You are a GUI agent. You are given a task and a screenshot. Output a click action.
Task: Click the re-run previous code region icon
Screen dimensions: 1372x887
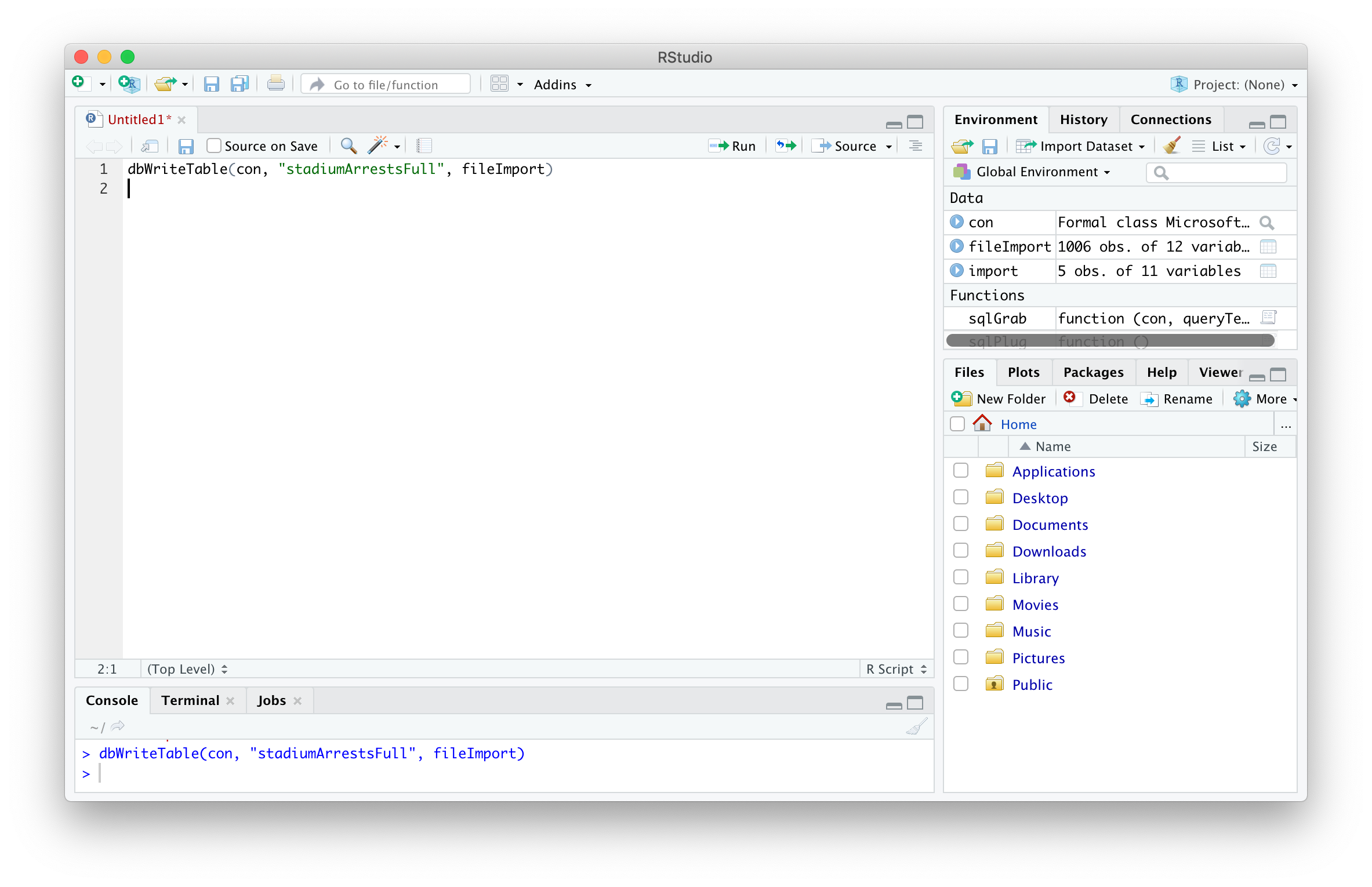(x=786, y=146)
